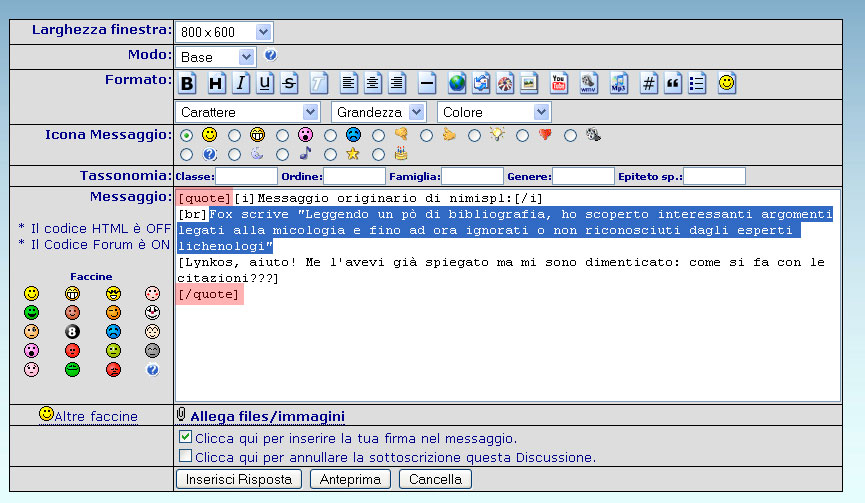Open Allega files/immagini link

coord(268,416)
